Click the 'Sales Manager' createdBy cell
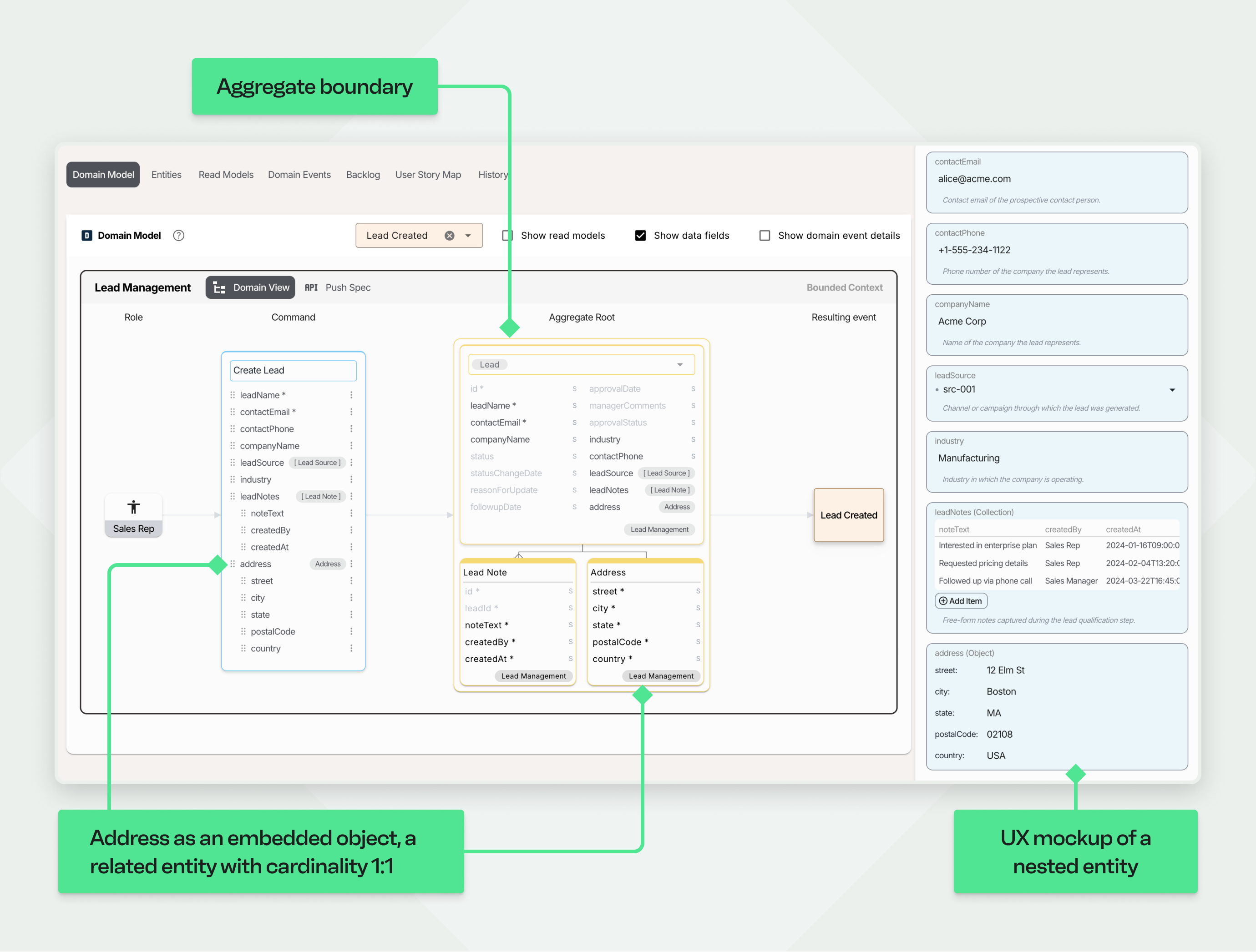Screen dimensions: 1256x952 click(1071, 581)
